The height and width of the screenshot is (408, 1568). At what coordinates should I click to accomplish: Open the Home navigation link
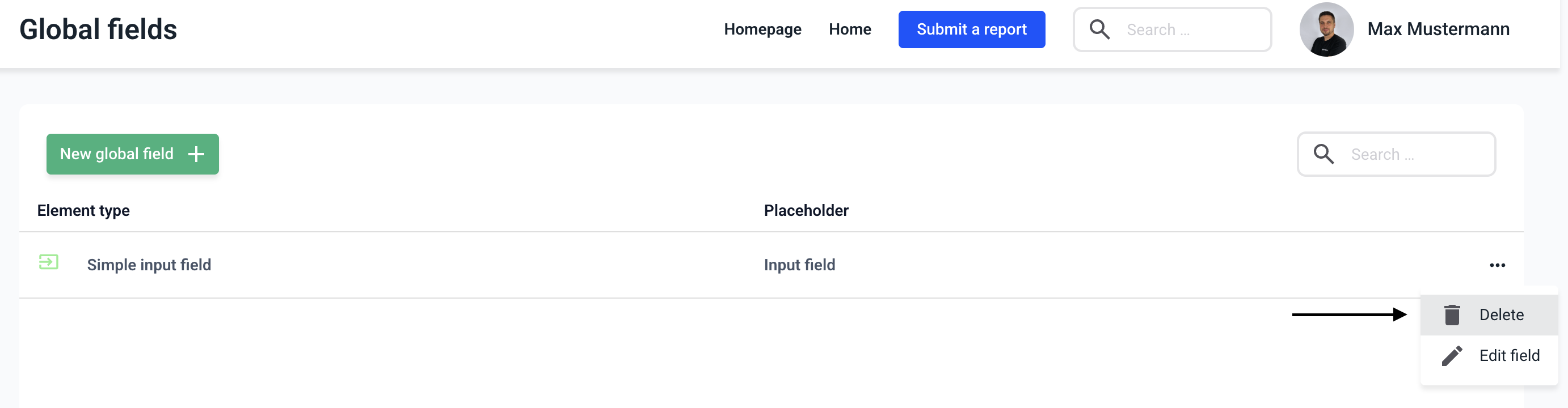849,29
